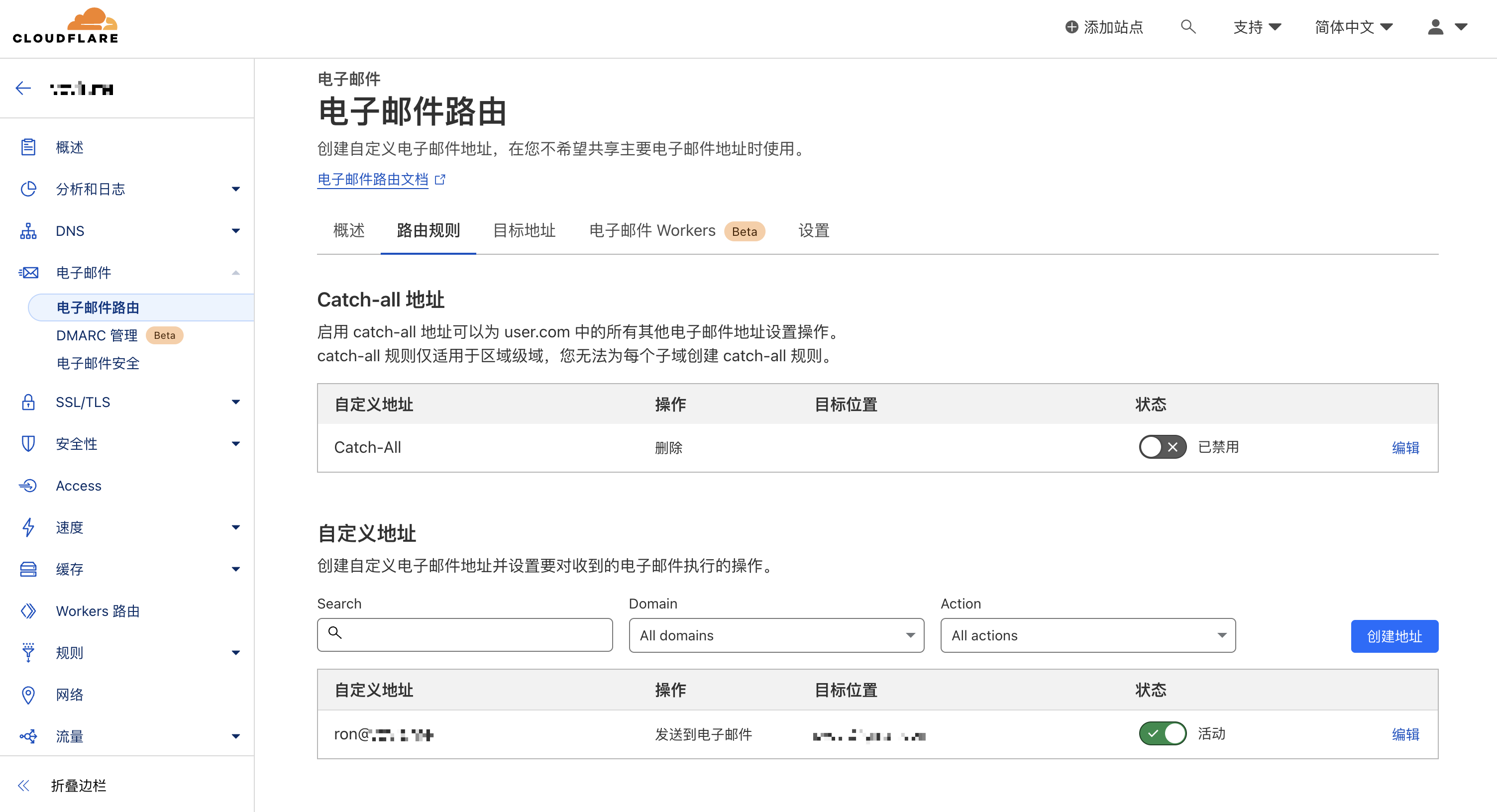Enable the Catch-All address toggle
The height and width of the screenshot is (812, 1497).
click(1162, 447)
